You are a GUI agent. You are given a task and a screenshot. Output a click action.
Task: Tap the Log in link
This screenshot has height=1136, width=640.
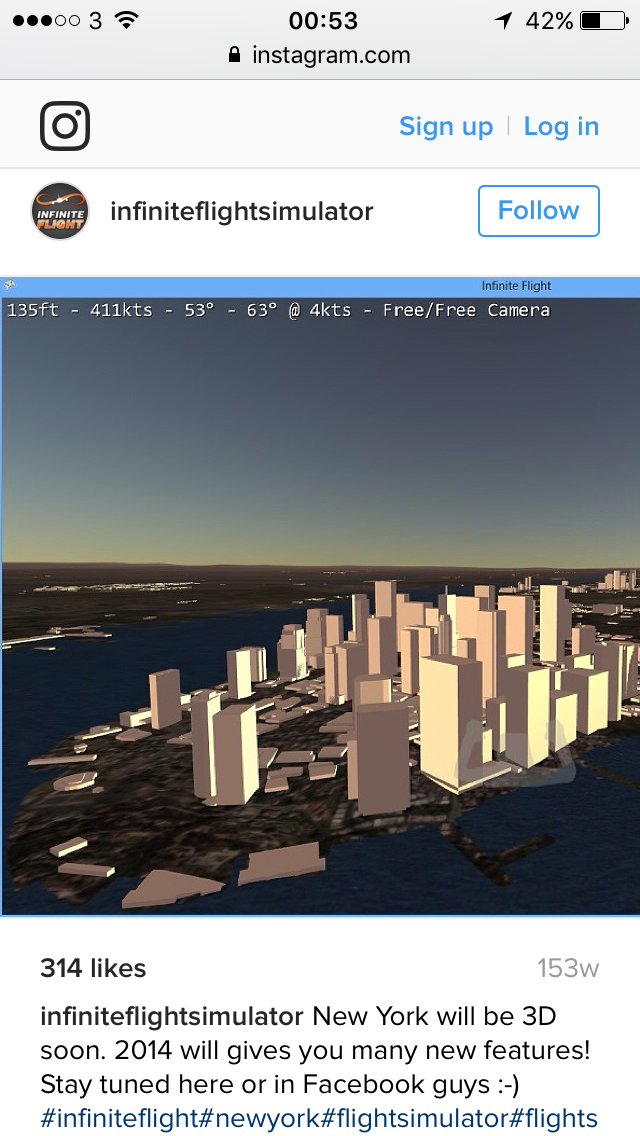(561, 126)
